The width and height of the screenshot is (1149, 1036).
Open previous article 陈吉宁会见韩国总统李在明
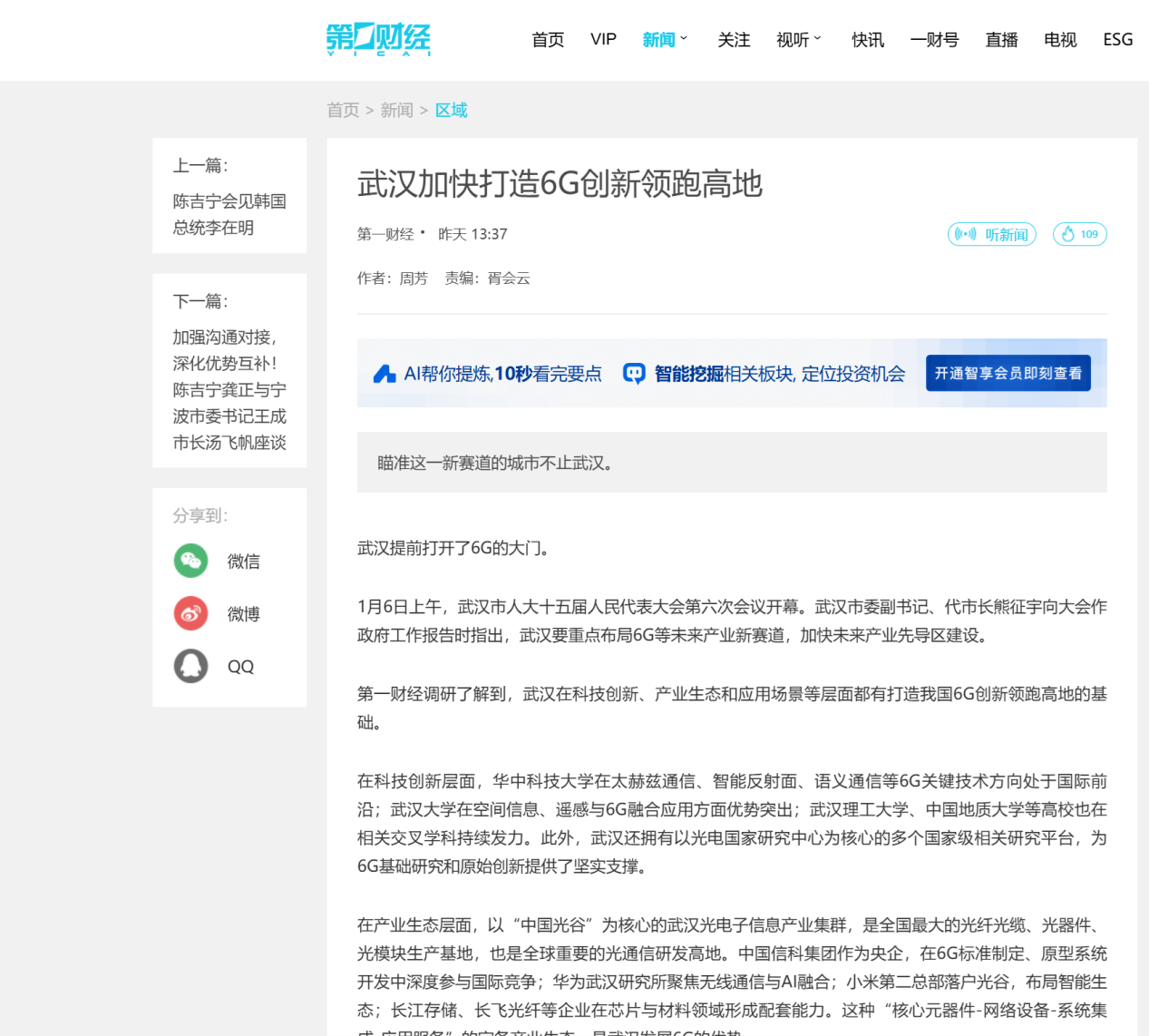pyautogui.click(x=229, y=214)
